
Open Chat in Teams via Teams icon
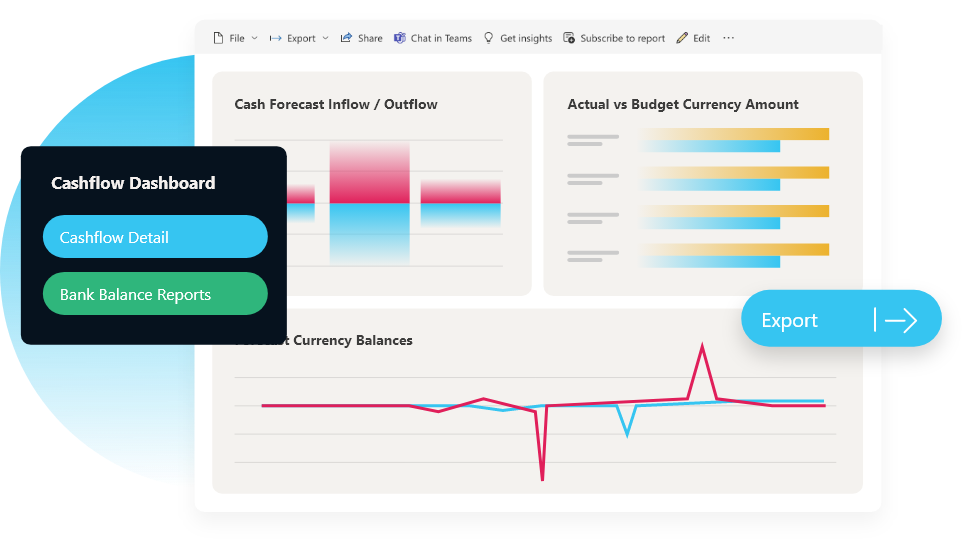(400, 38)
